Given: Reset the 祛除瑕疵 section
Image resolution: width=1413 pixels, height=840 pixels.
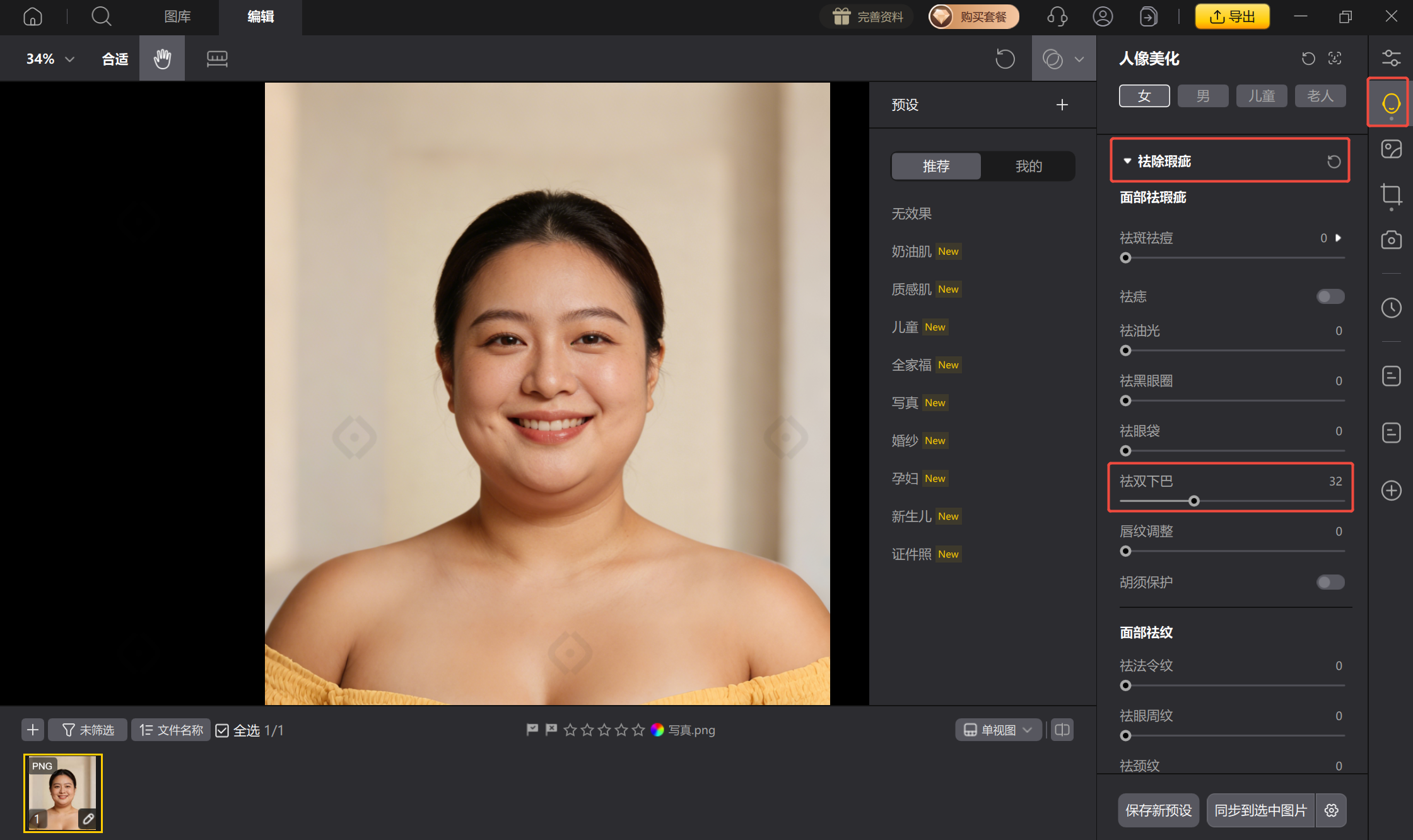Looking at the screenshot, I should (1334, 161).
